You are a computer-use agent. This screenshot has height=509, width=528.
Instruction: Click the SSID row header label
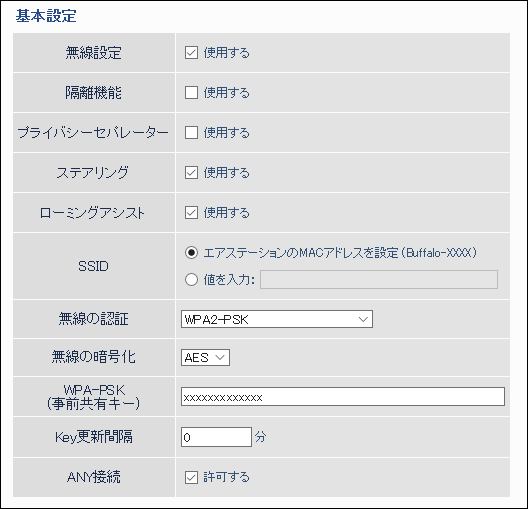point(93,266)
